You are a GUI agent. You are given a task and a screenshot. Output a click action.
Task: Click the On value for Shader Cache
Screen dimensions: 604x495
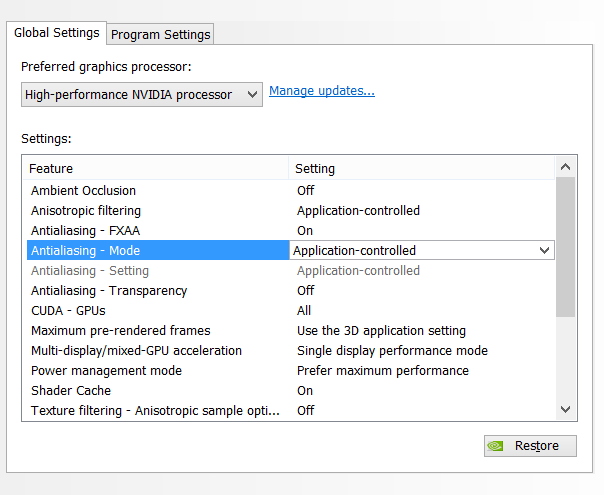(x=305, y=391)
